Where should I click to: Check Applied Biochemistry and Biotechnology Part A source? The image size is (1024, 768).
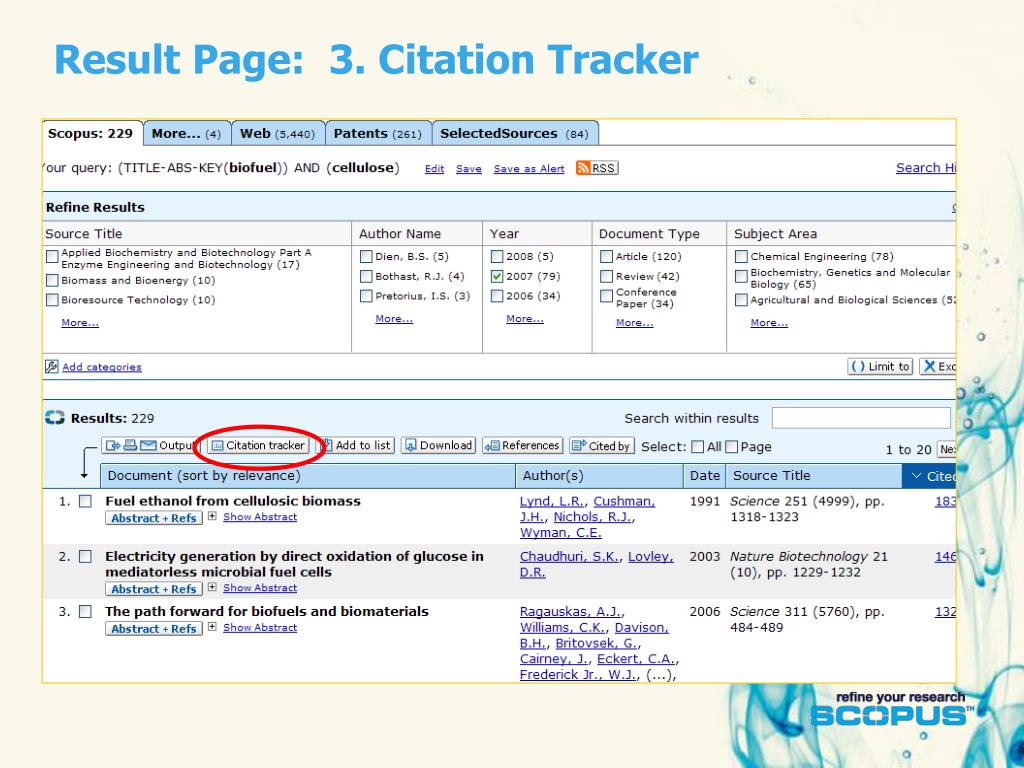52,257
